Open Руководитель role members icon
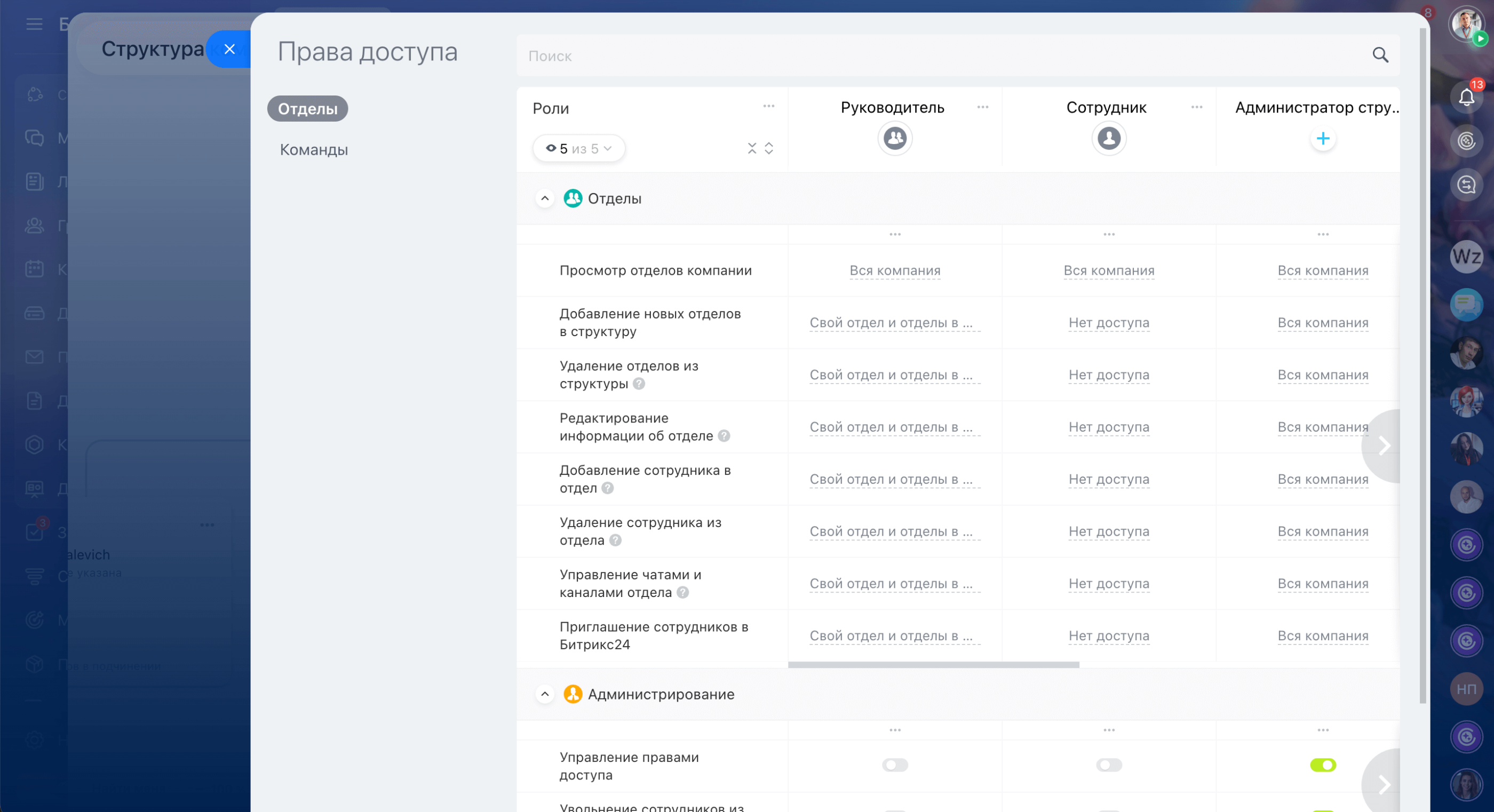This screenshot has height=812, width=1494. [895, 138]
